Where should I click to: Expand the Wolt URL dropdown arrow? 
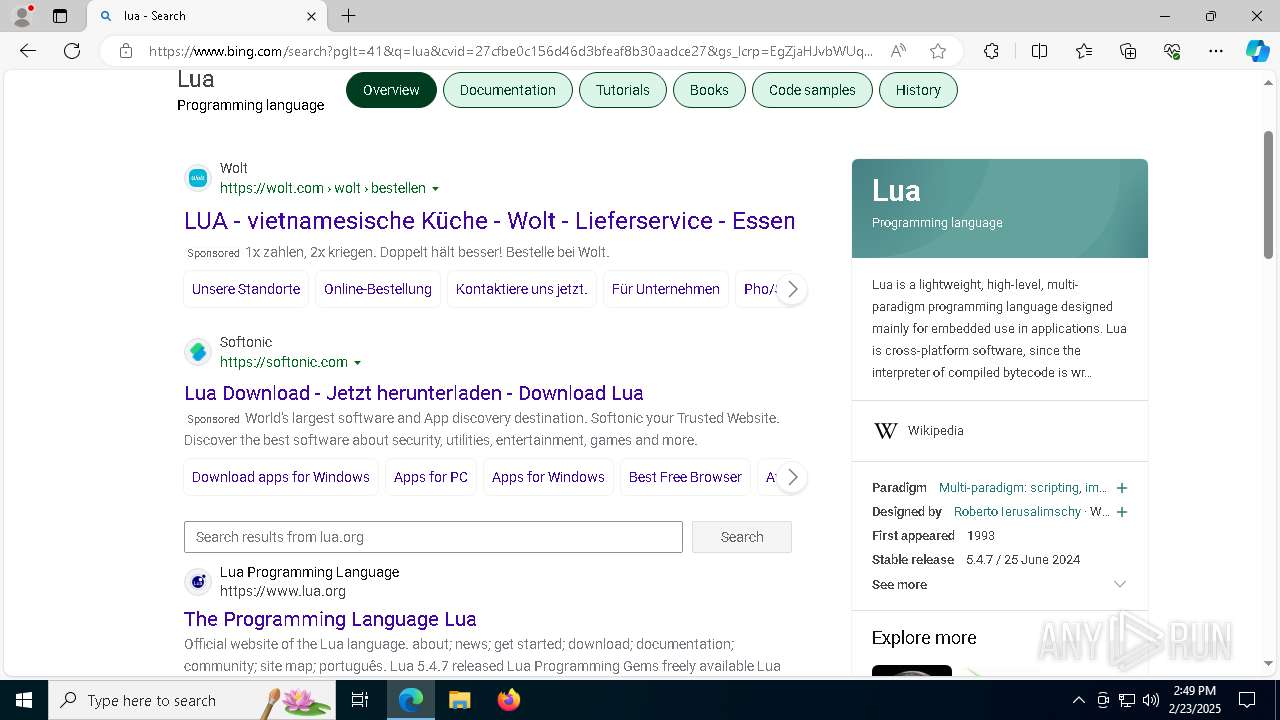435,188
